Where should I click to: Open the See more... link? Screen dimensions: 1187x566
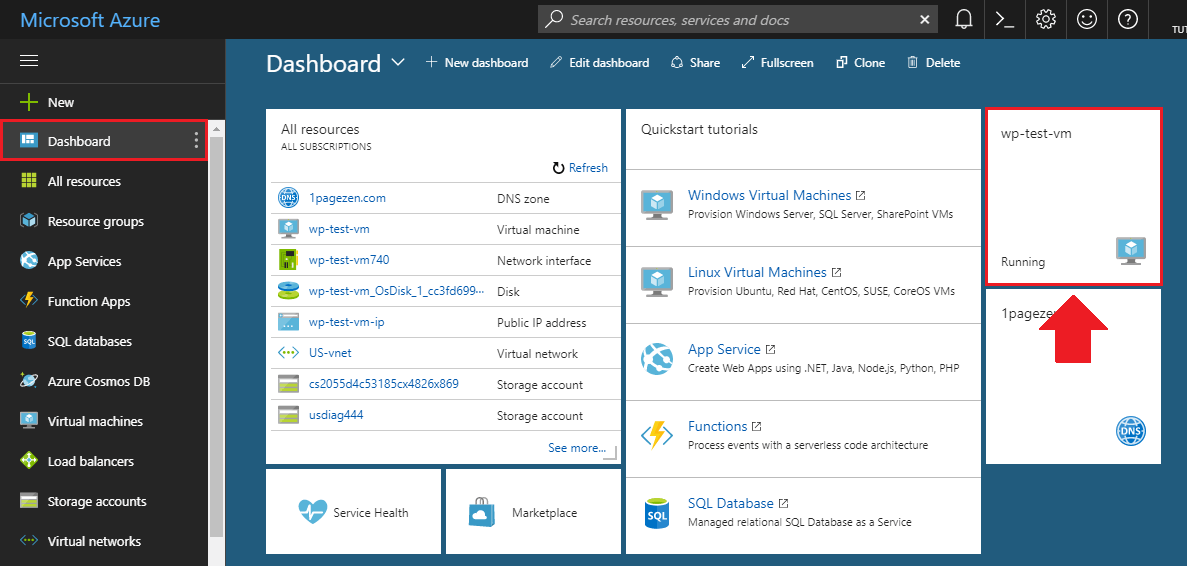coord(577,447)
